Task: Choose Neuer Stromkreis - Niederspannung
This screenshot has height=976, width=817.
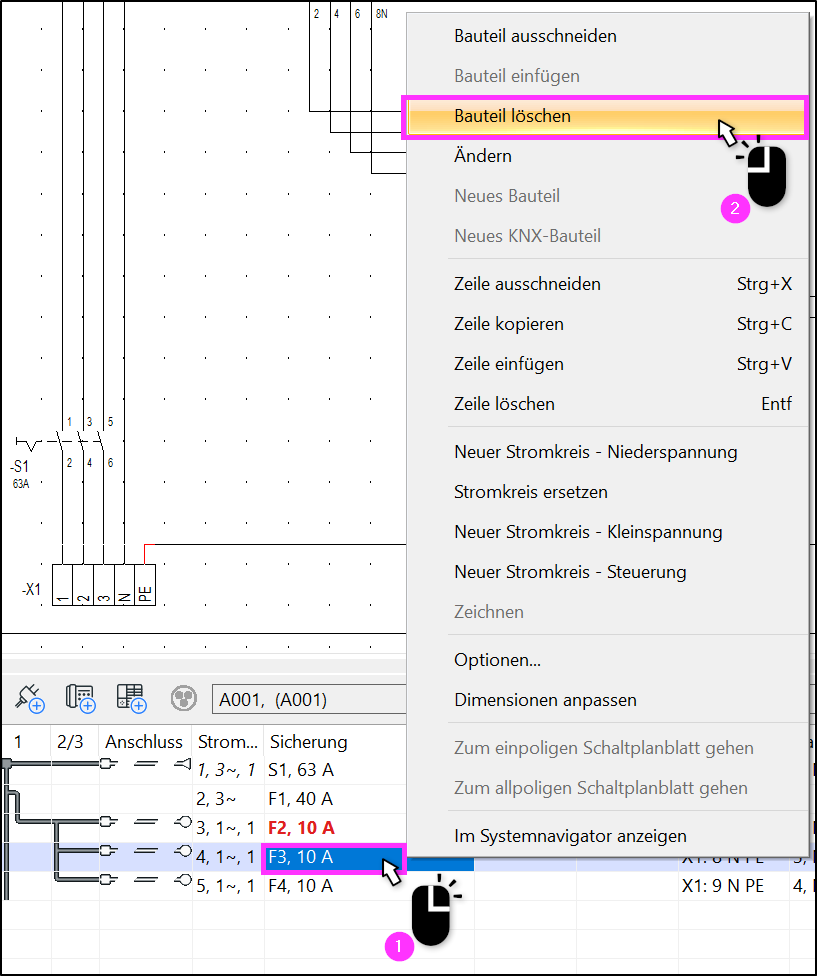Action: pos(596,452)
